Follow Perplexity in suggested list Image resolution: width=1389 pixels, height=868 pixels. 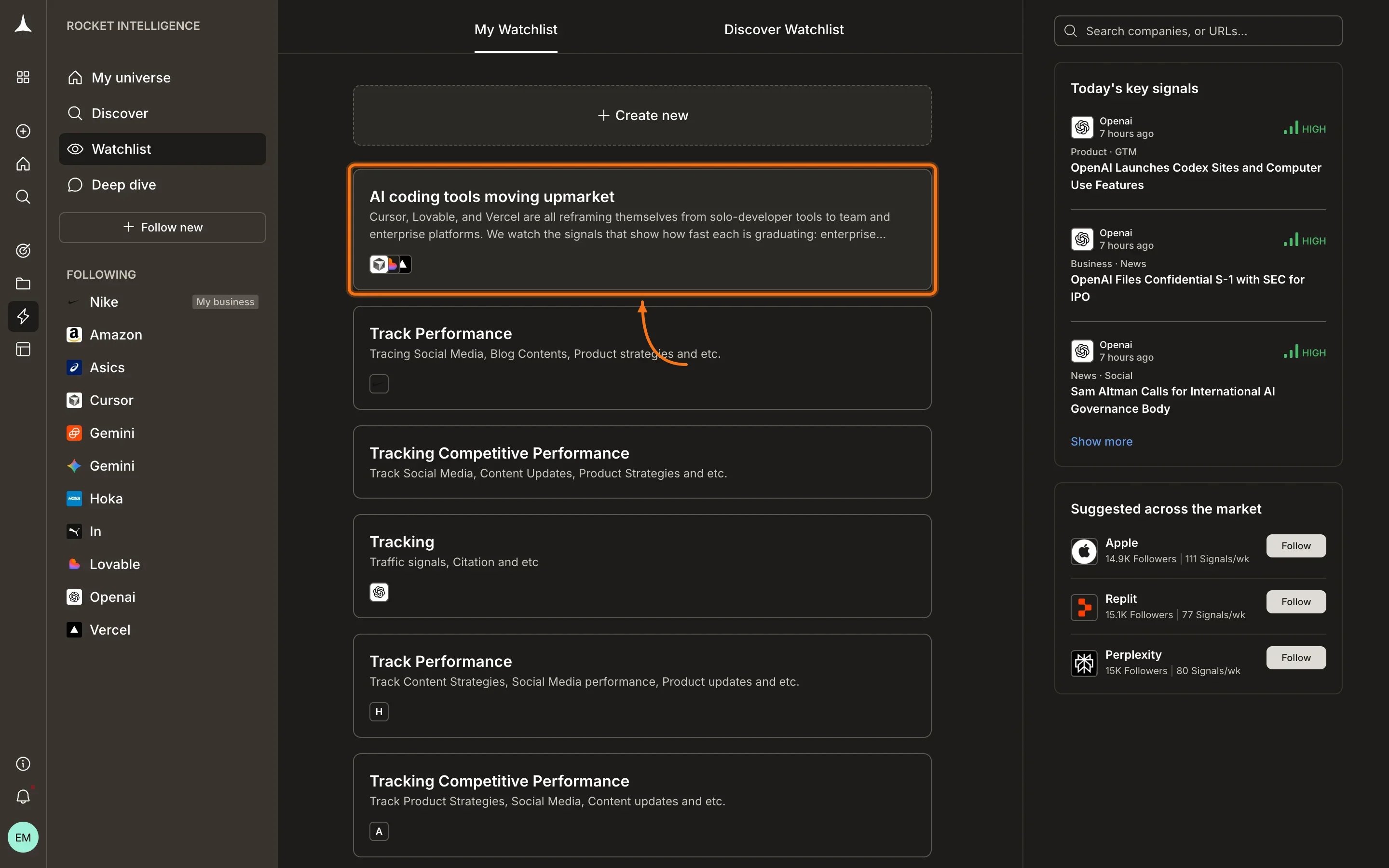click(x=1295, y=658)
